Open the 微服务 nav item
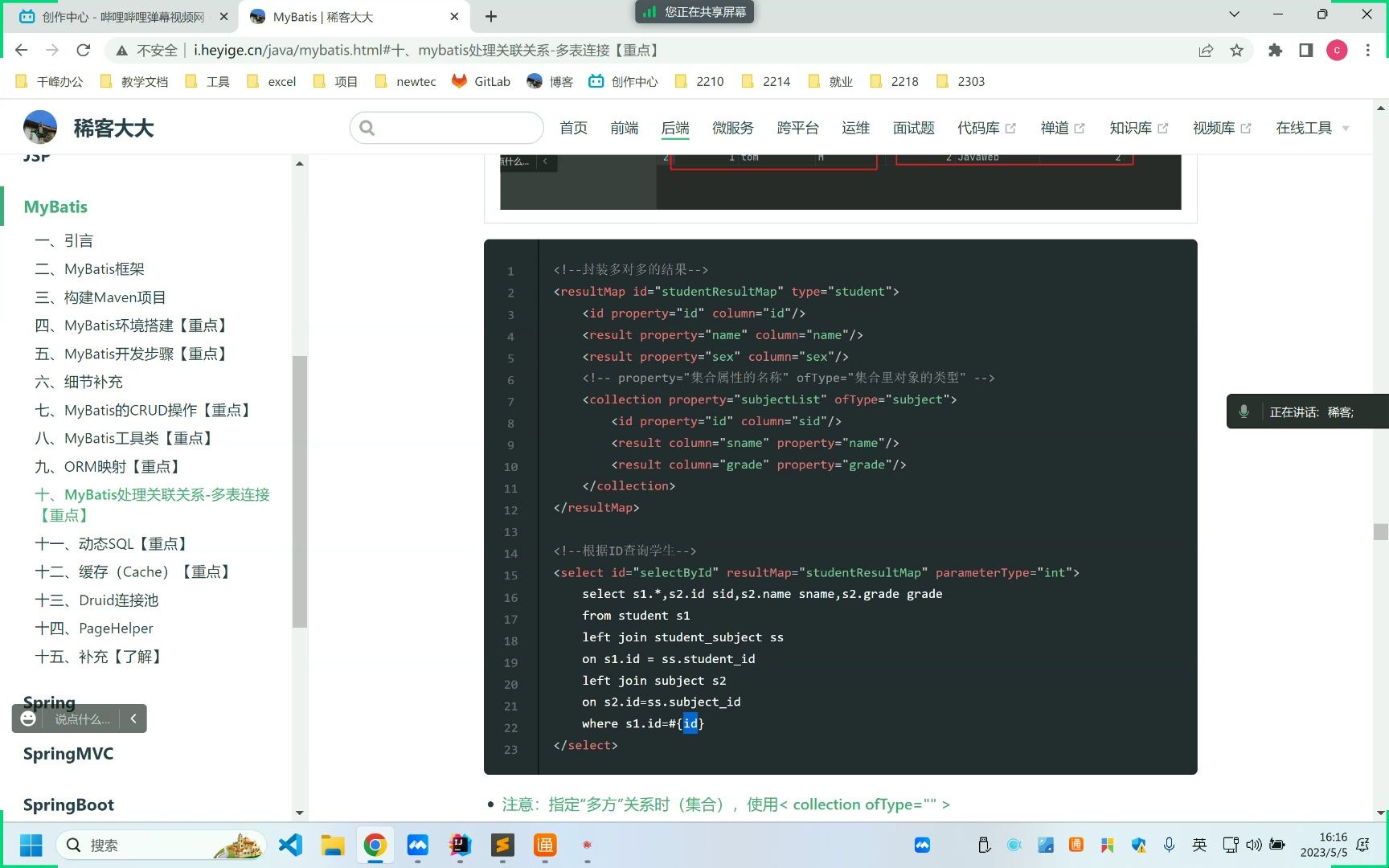This screenshot has width=1389, height=868. point(733,128)
